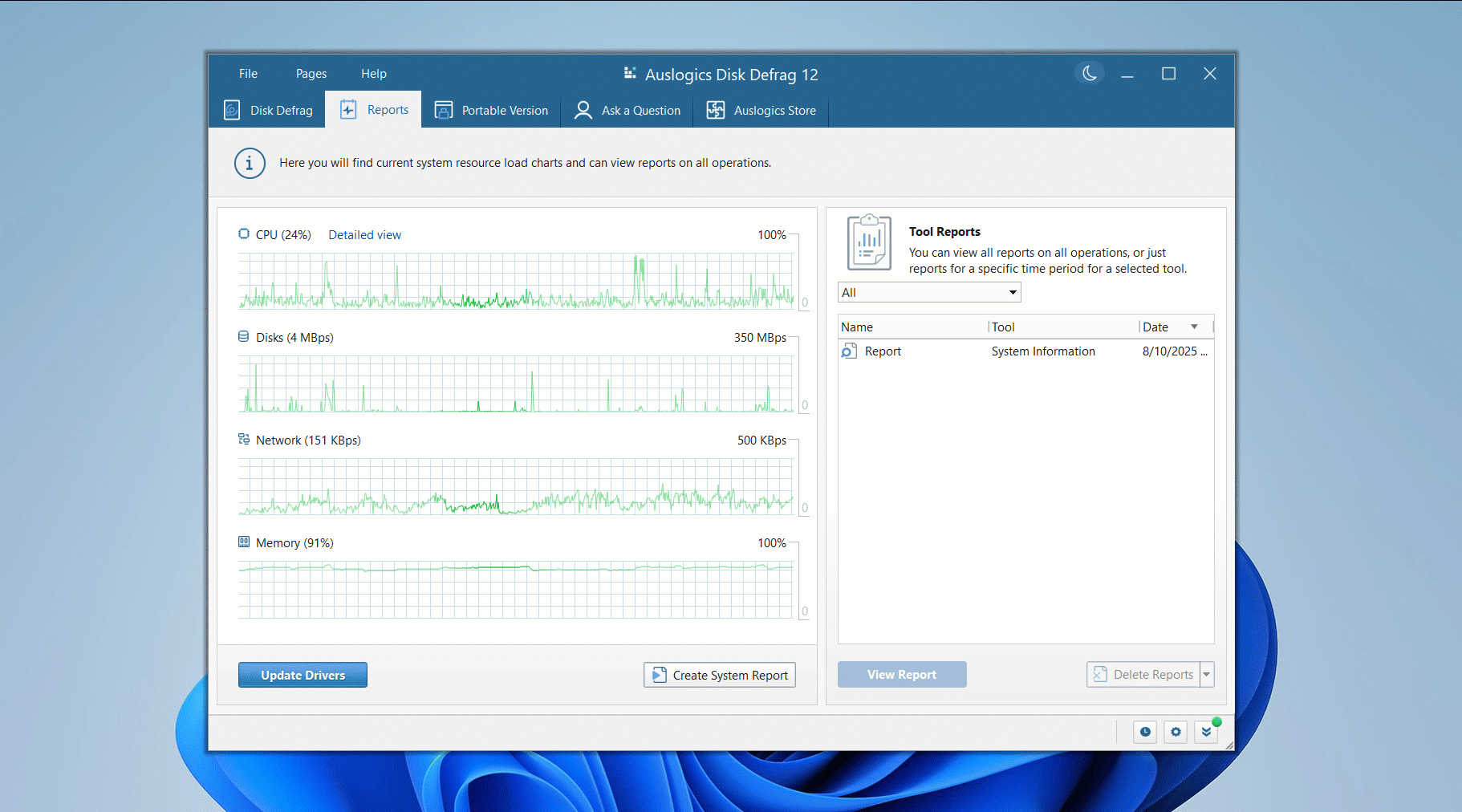1462x812 pixels.
Task: Click the double-chevron icon with green badge
Action: pos(1207,732)
